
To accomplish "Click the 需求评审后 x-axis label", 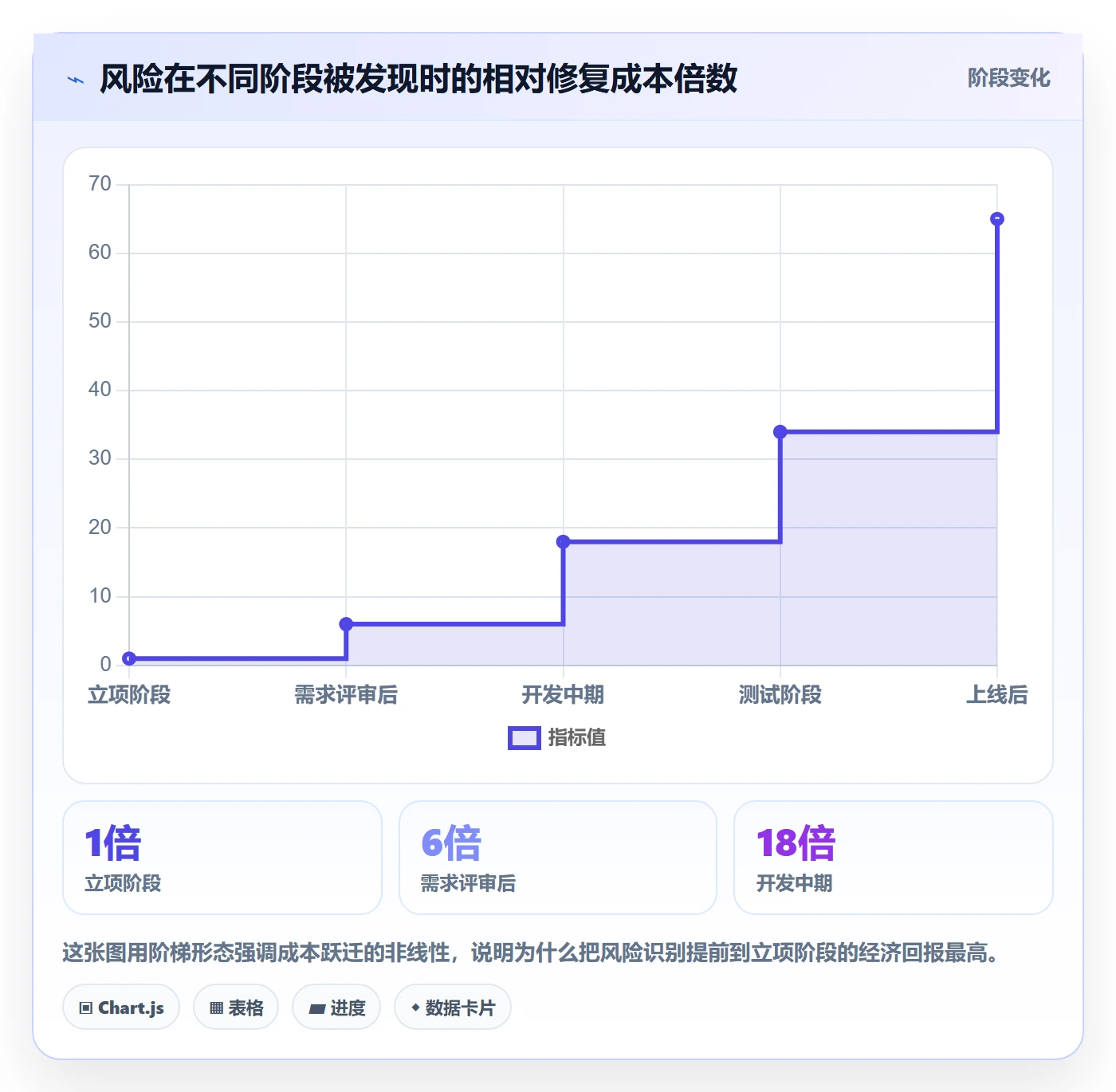I will click(346, 695).
